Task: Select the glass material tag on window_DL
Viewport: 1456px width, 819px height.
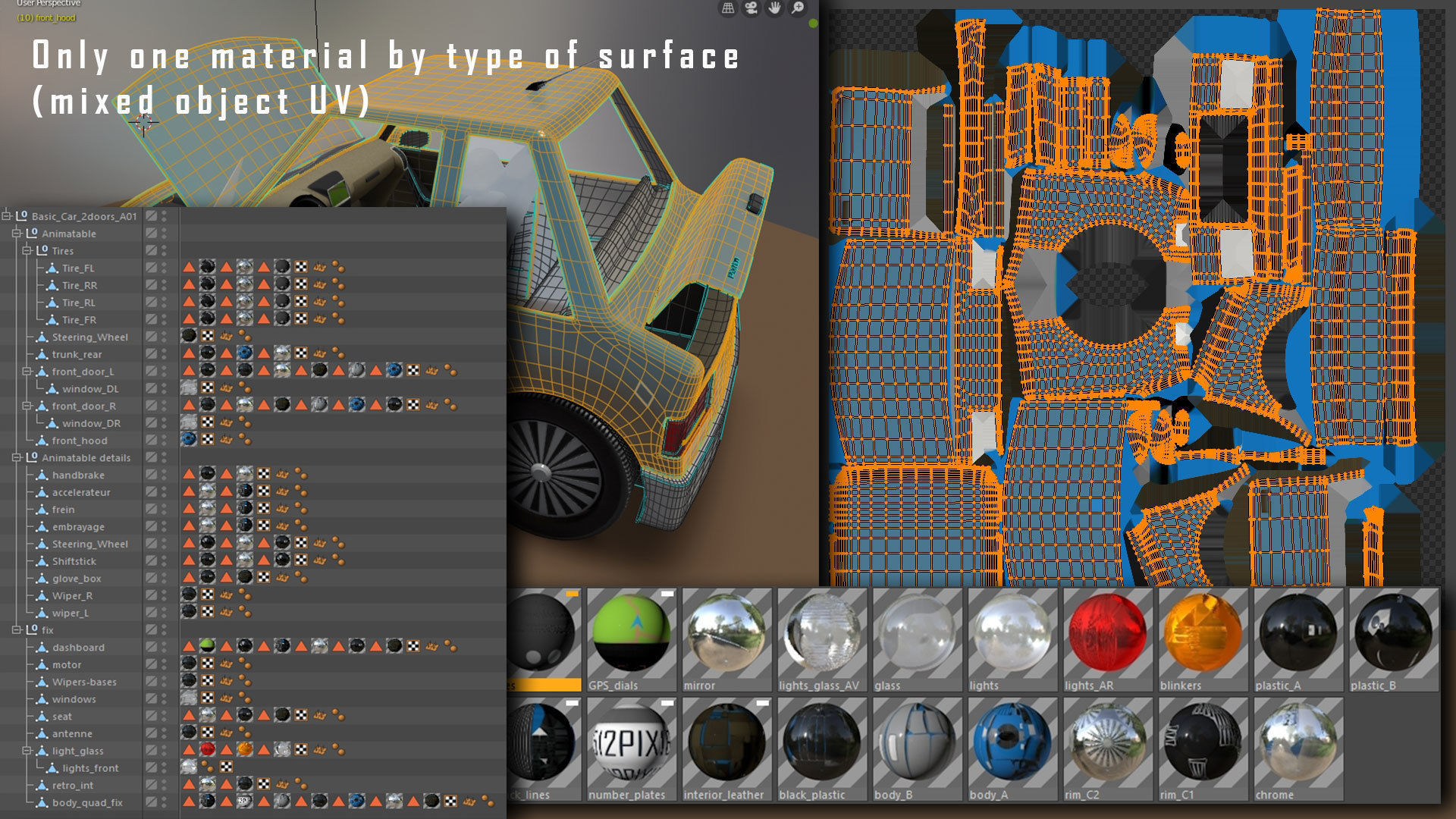Action: coord(189,388)
